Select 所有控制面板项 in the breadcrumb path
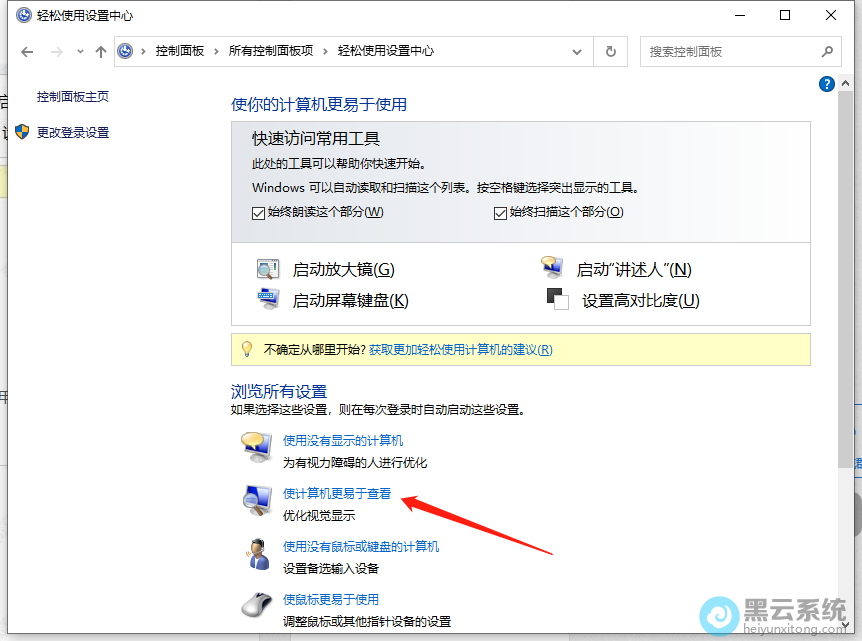 coord(271,51)
